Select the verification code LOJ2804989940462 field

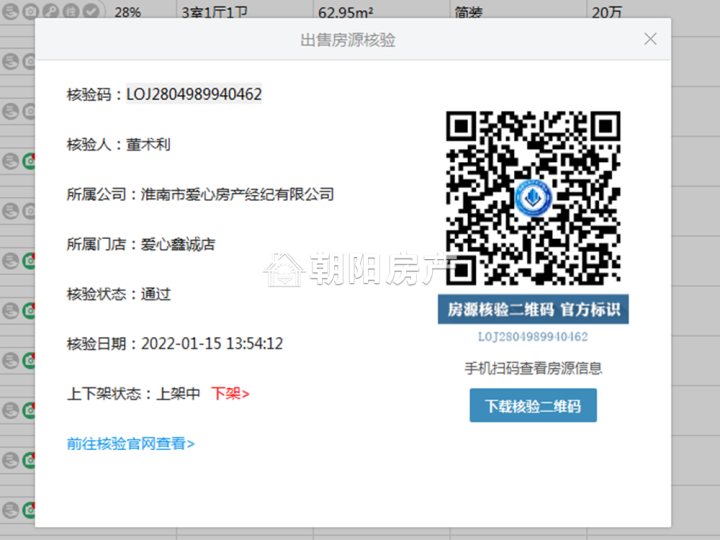click(194, 94)
